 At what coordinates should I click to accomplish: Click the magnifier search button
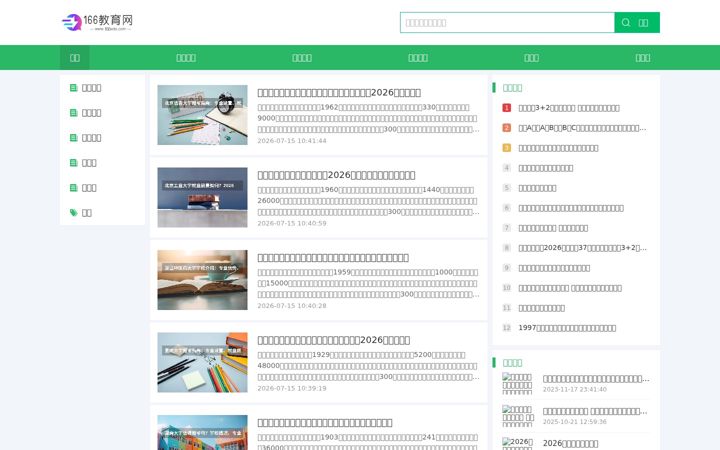[x=637, y=22]
